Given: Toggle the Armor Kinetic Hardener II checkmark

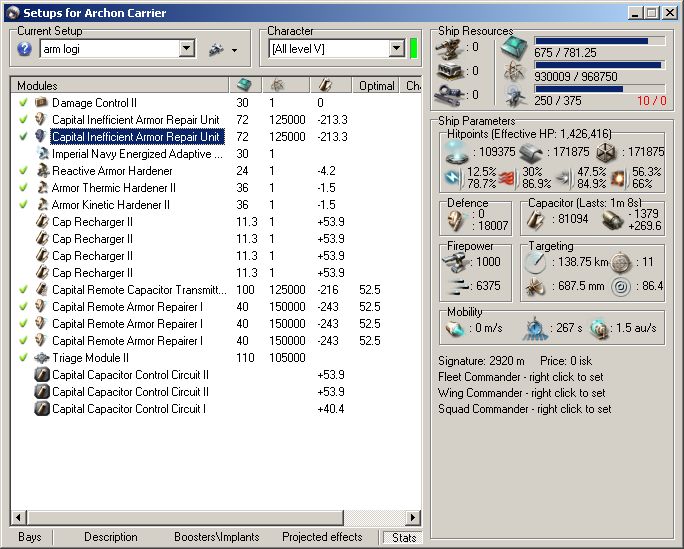Looking at the screenshot, I should click(x=24, y=205).
